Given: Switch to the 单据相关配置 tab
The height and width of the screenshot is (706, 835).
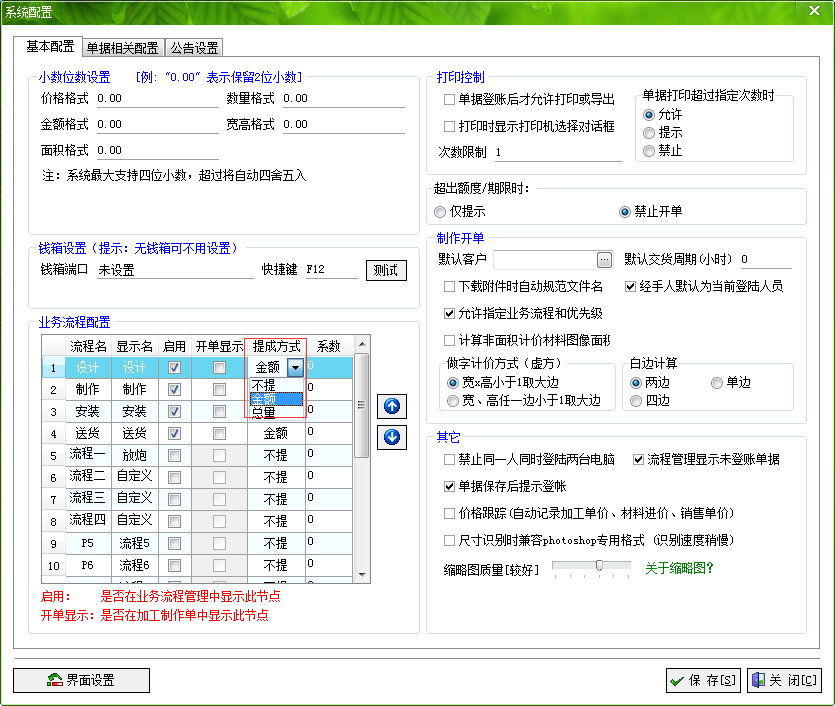Looking at the screenshot, I should click(x=122, y=48).
